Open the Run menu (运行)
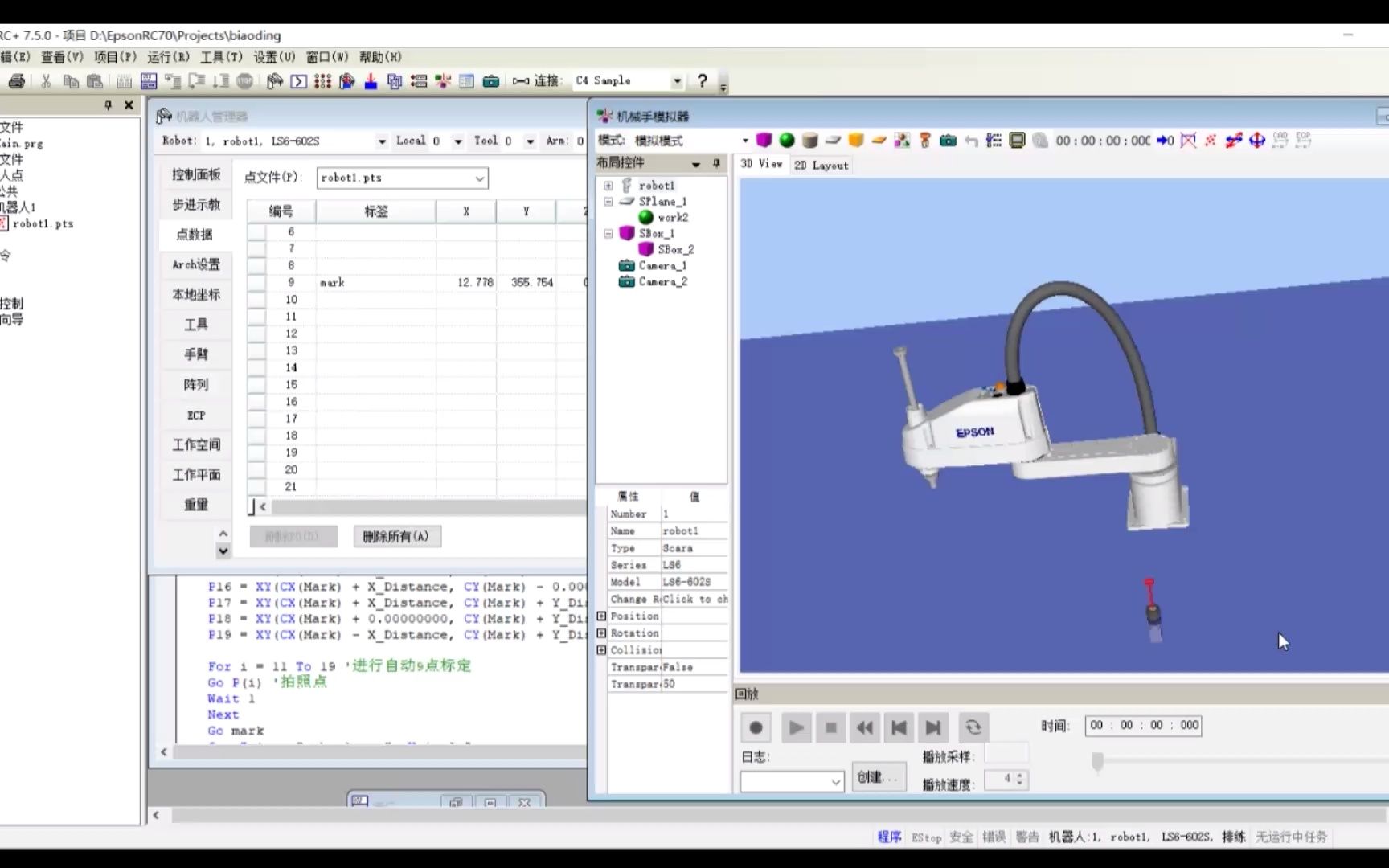This screenshot has width=1389, height=868. 168,57
